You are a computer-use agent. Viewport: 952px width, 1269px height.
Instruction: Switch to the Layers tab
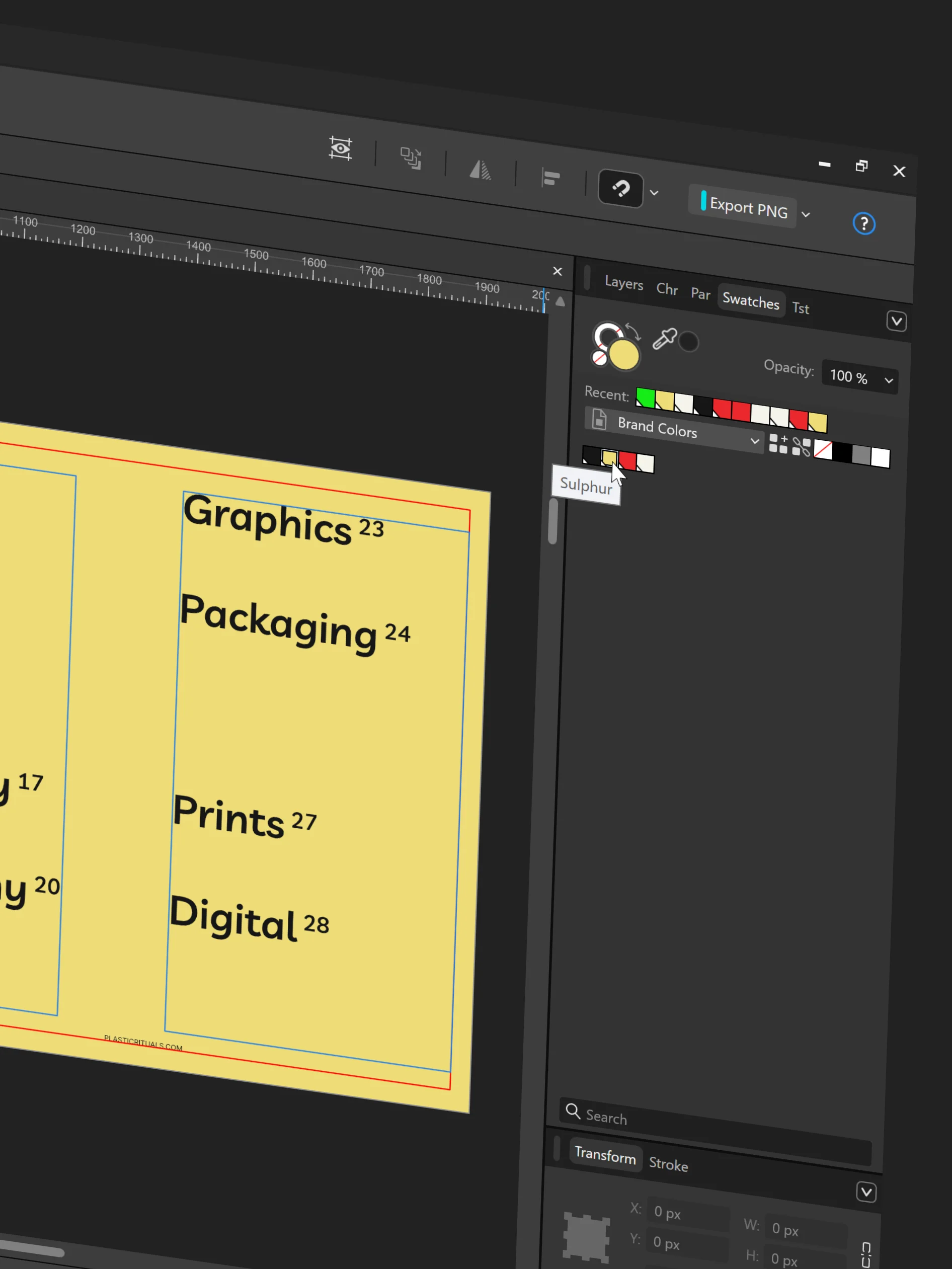click(x=624, y=283)
